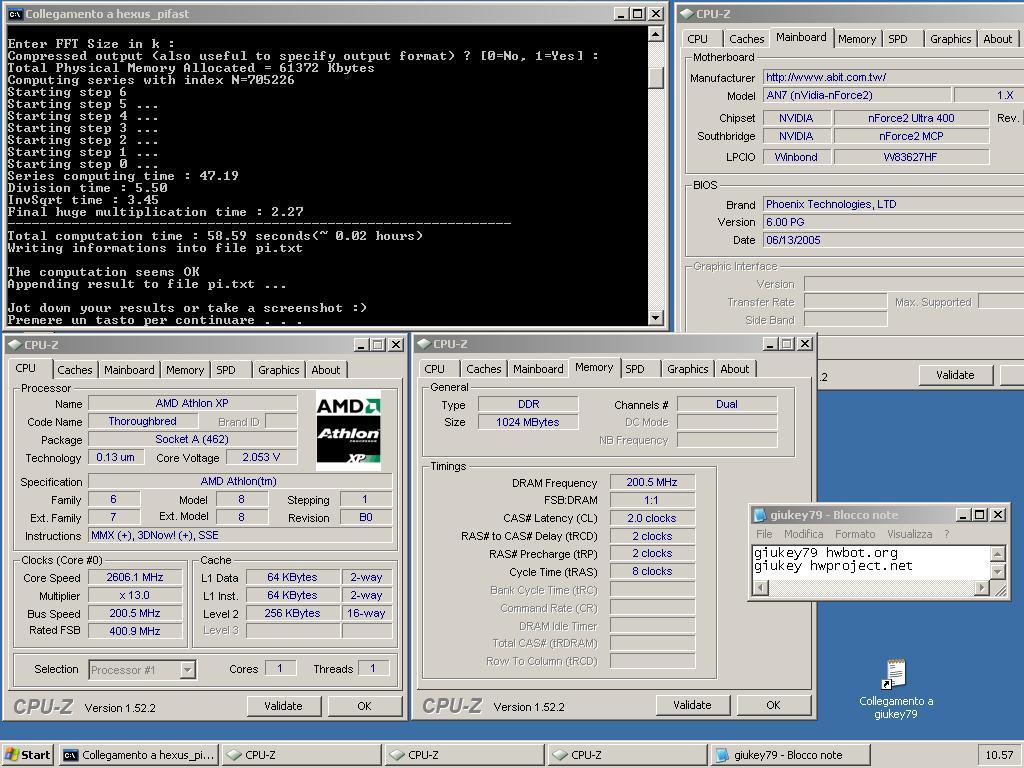Click the Memory Size 1024 MBytes field
Screen dimensions: 1024x768
(x=528, y=422)
